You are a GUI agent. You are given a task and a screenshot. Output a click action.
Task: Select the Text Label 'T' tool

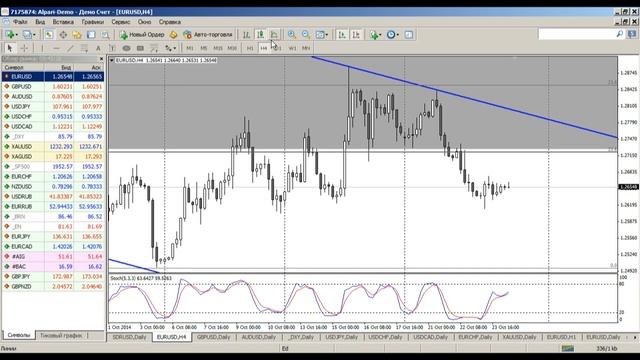(112, 48)
